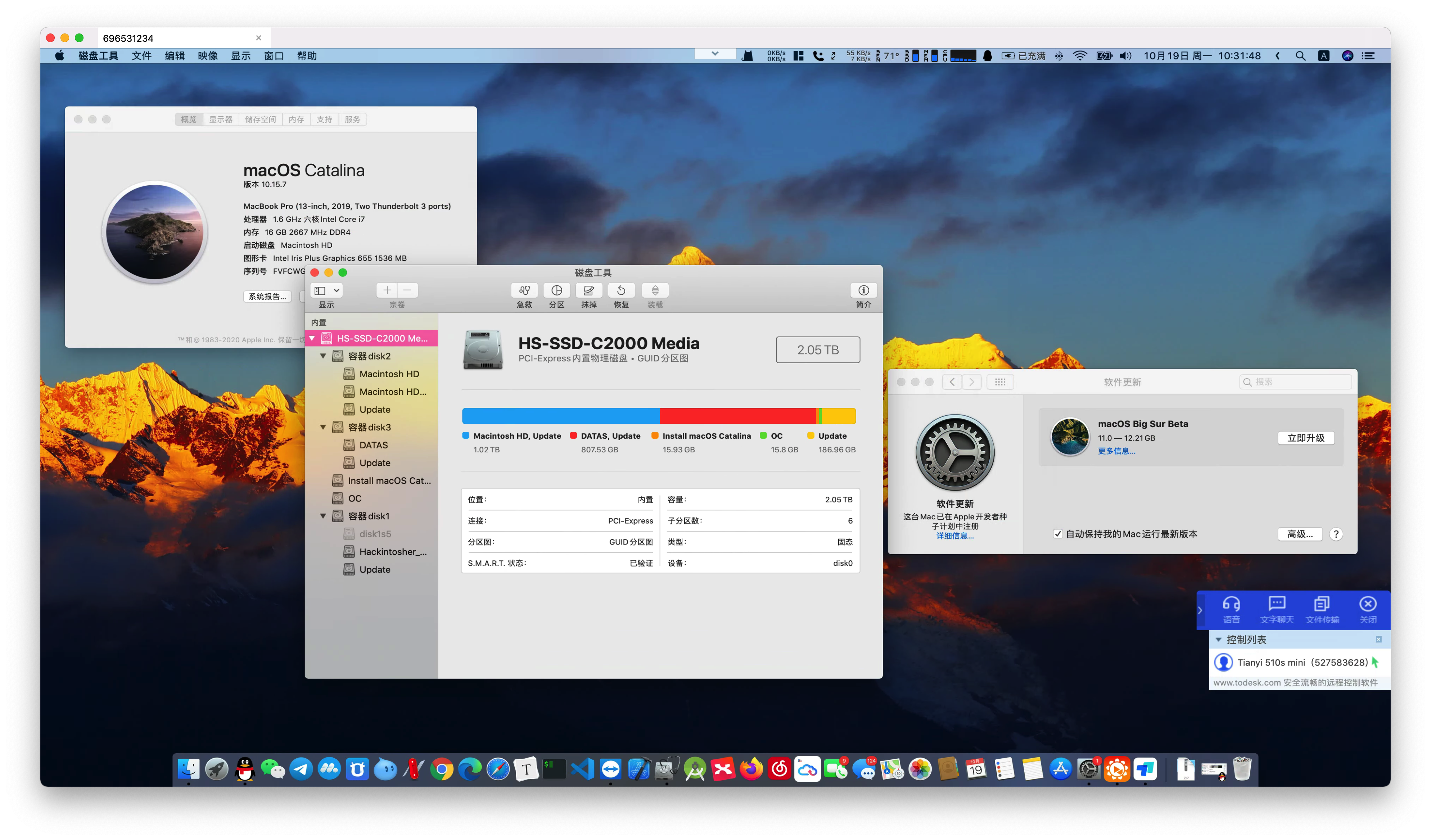Click the yellow Update usage bar segment
This screenshot has height=840, width=1431.
click(x=838, y=416)
